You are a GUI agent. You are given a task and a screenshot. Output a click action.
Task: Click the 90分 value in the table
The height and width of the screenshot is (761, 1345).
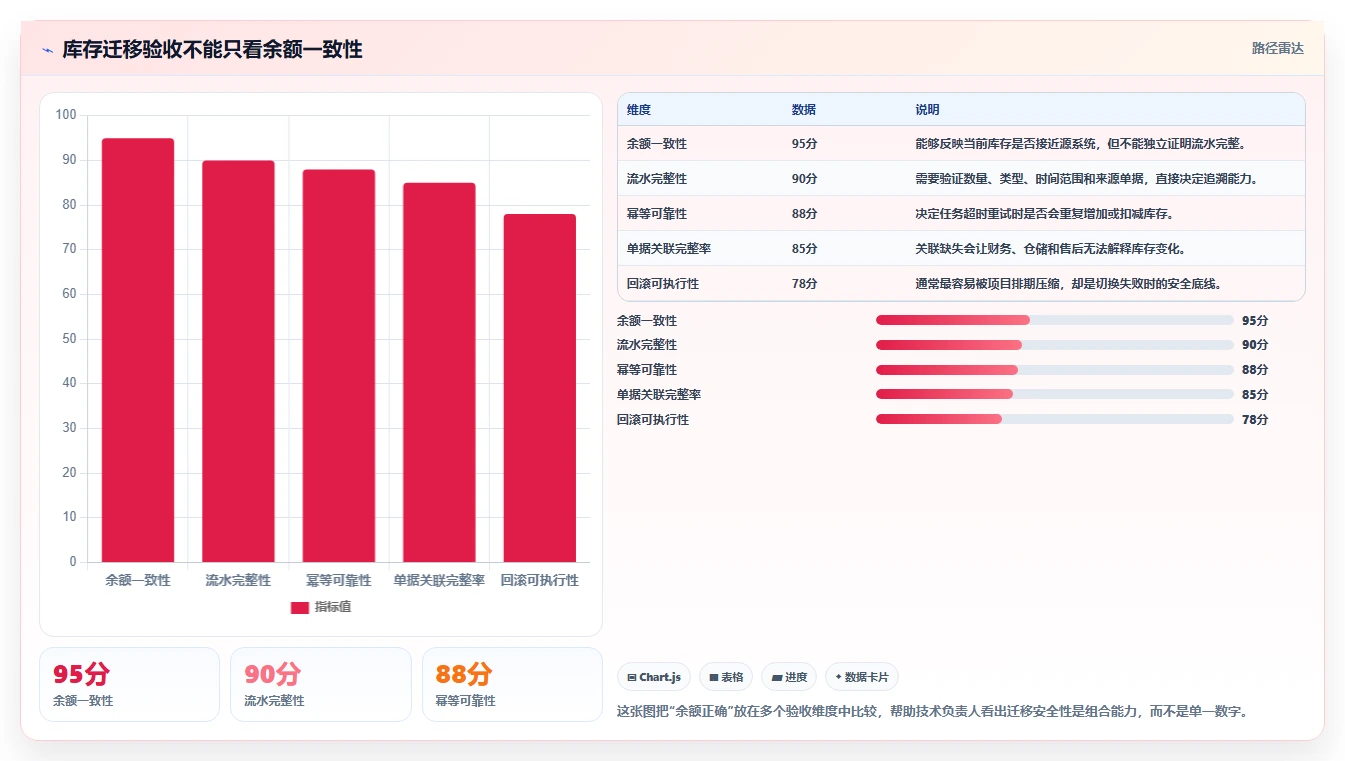click(x=804, y=179)
